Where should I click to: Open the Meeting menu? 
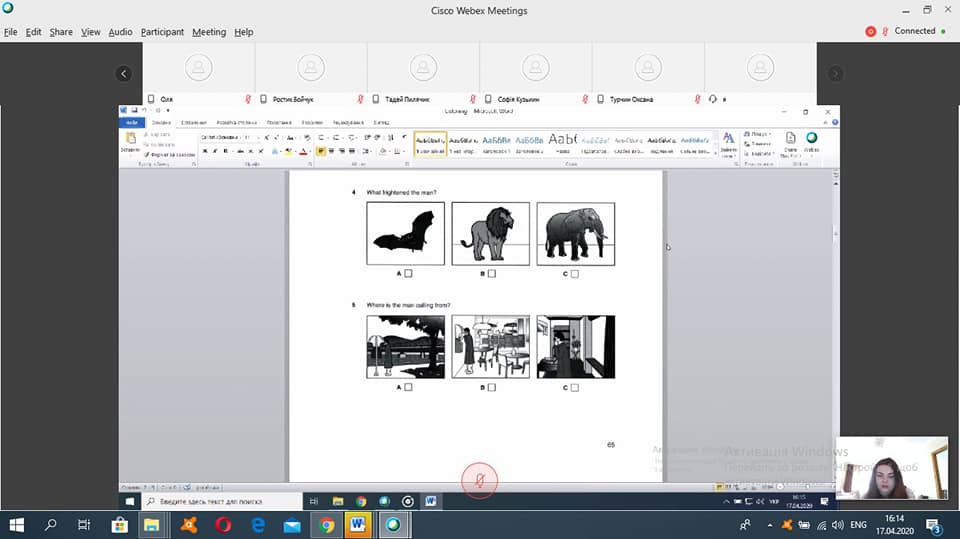point(209,32)
